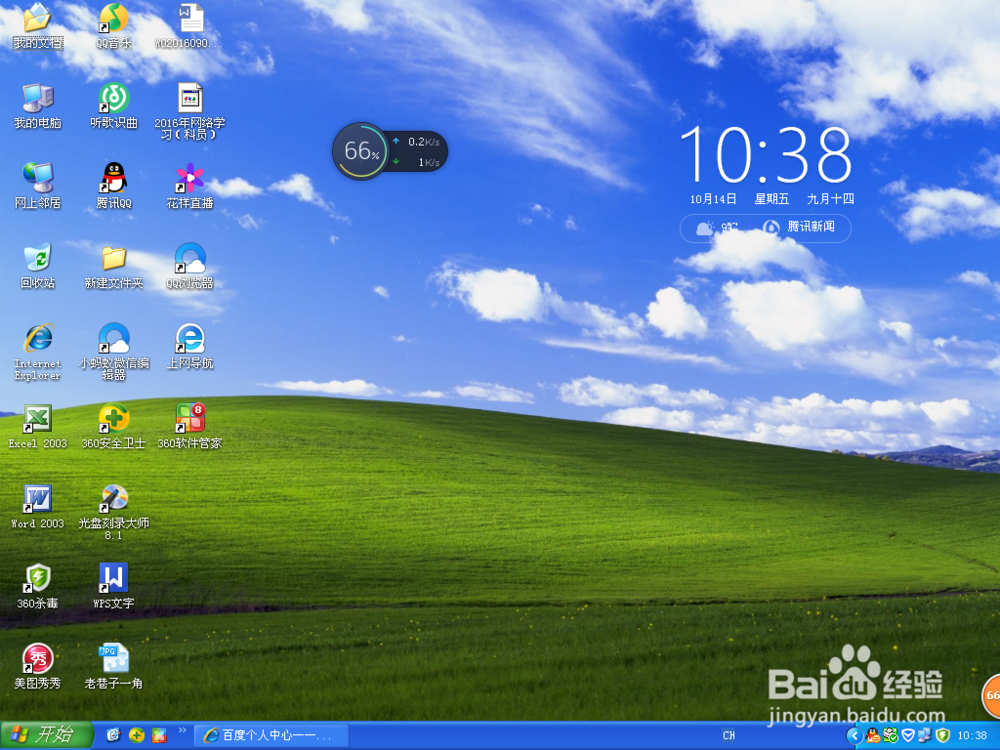Click the 10月14日 date in the clock widget
1000x750 pixels.
(x=713, y=199)
